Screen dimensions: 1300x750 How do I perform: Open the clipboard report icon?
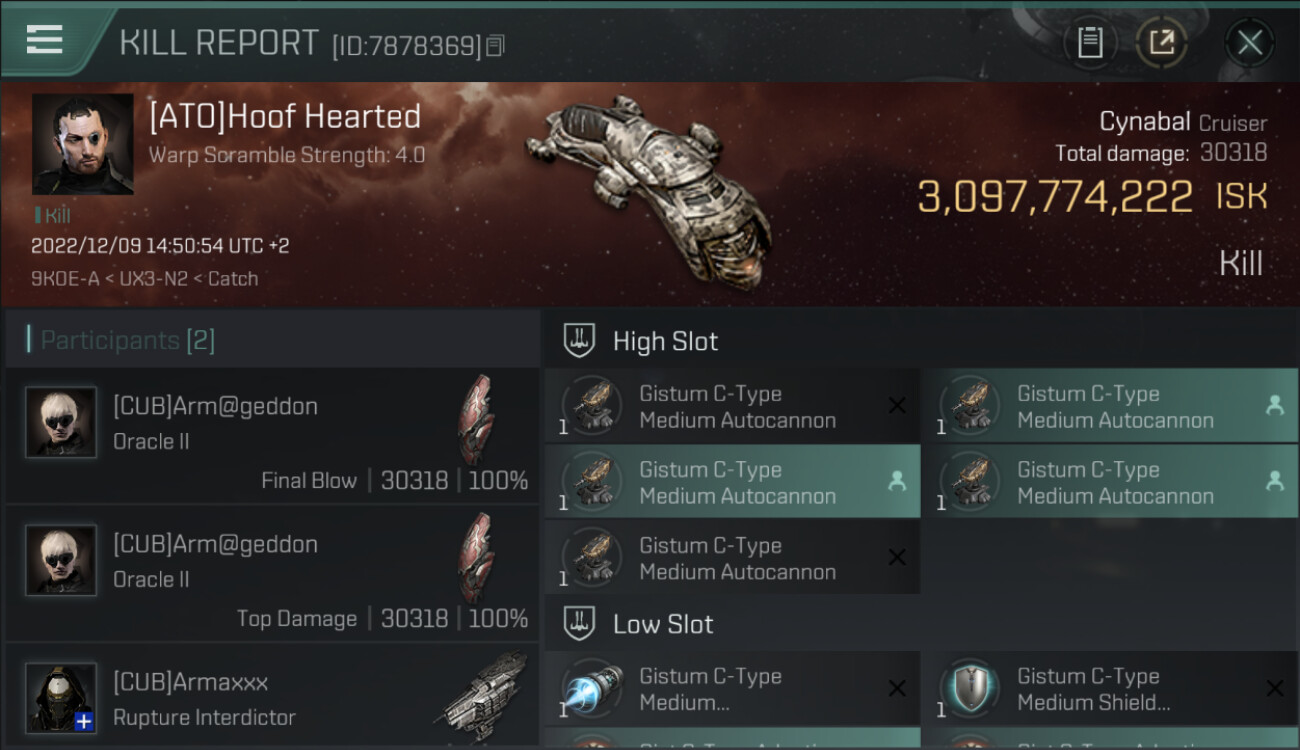tap(1090, 42)
